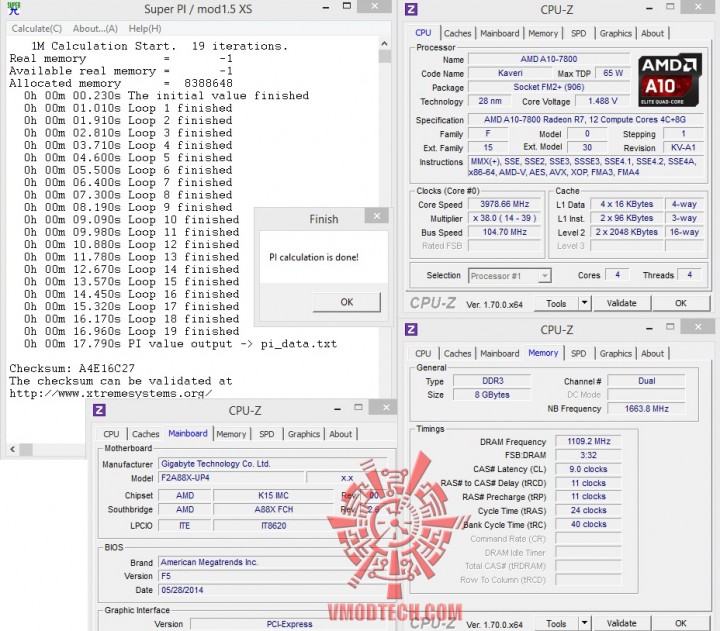Click the Multiplier x 38.0 value
Viewport: 720px width, 631px height.
click(x=505, y=218)
